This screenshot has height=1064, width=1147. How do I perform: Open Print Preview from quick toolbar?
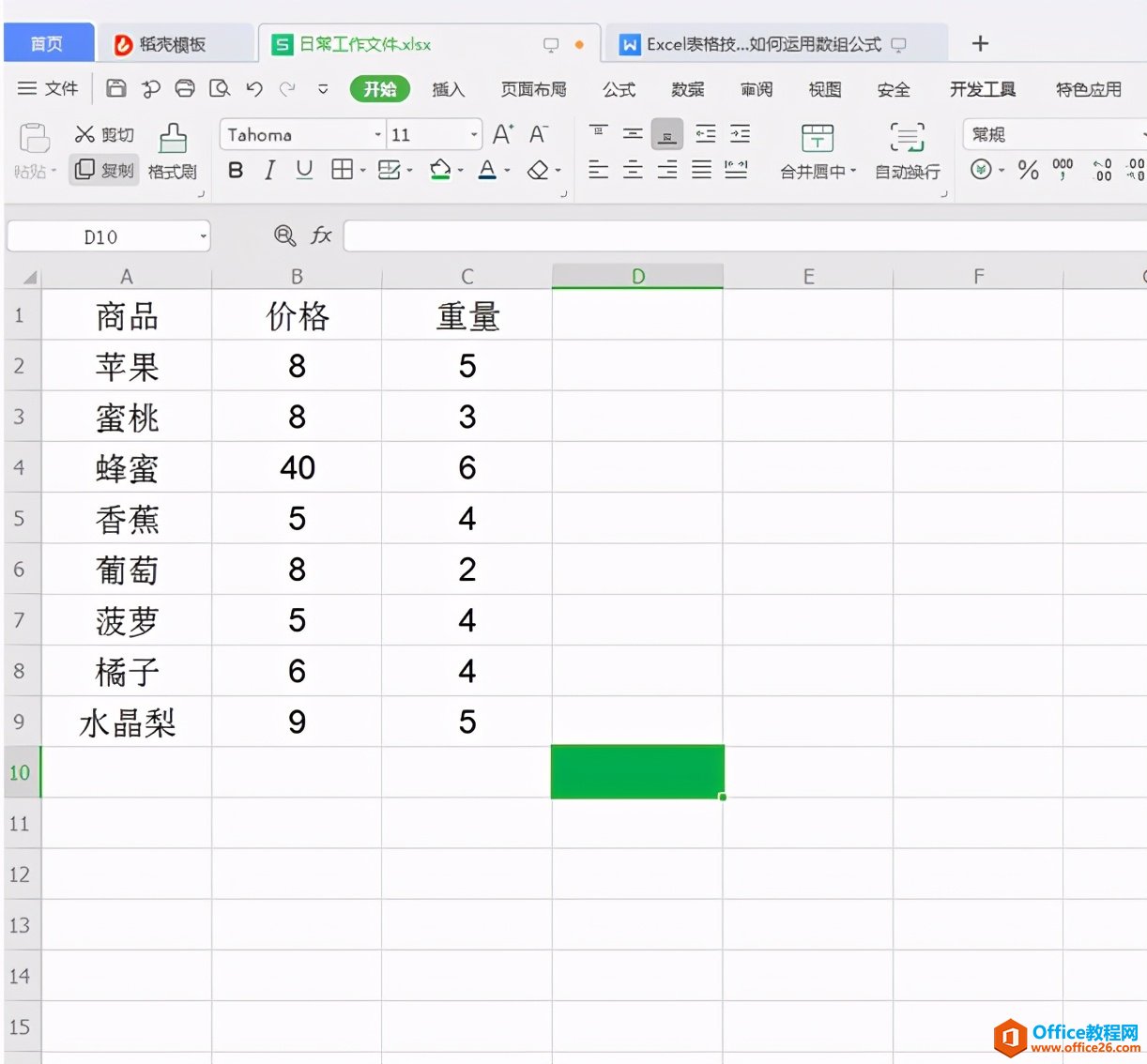220,89
